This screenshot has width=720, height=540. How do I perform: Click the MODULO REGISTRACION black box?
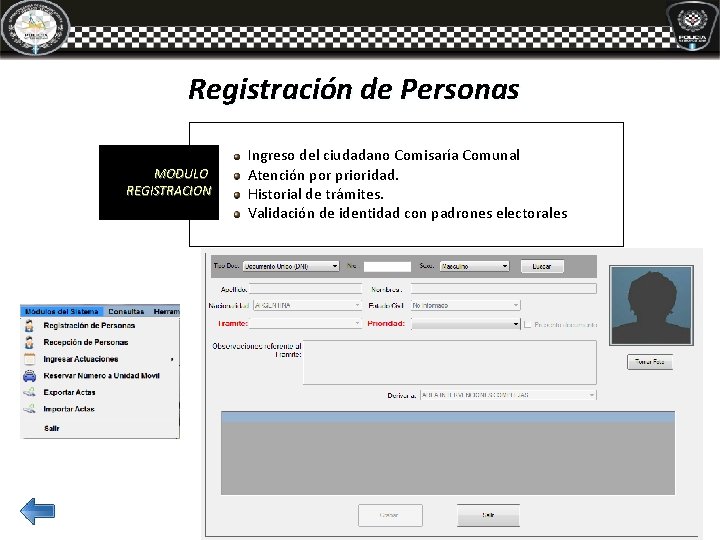[159, 182]
